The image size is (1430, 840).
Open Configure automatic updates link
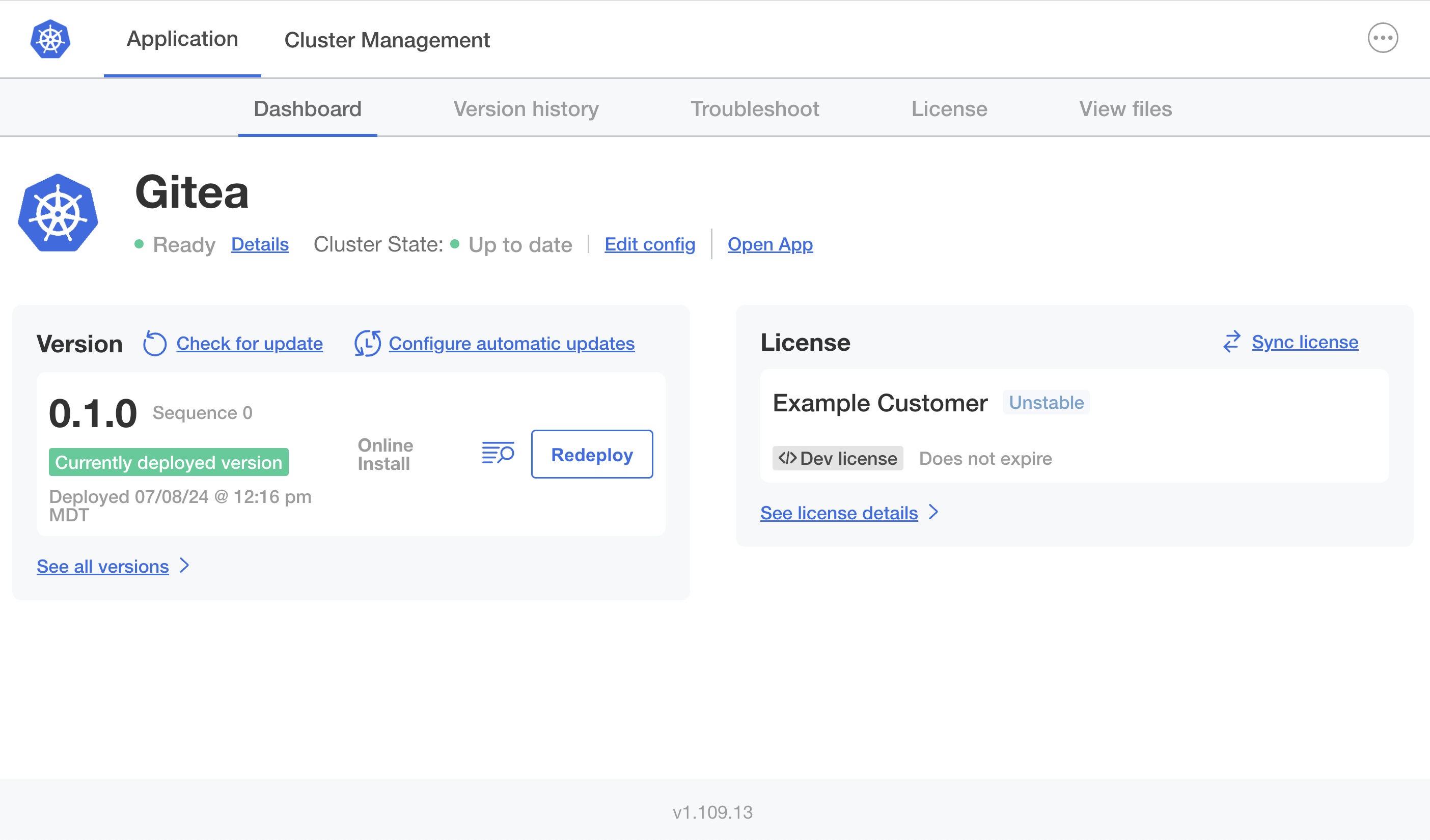pyautogui.click(x=512, y=343)
